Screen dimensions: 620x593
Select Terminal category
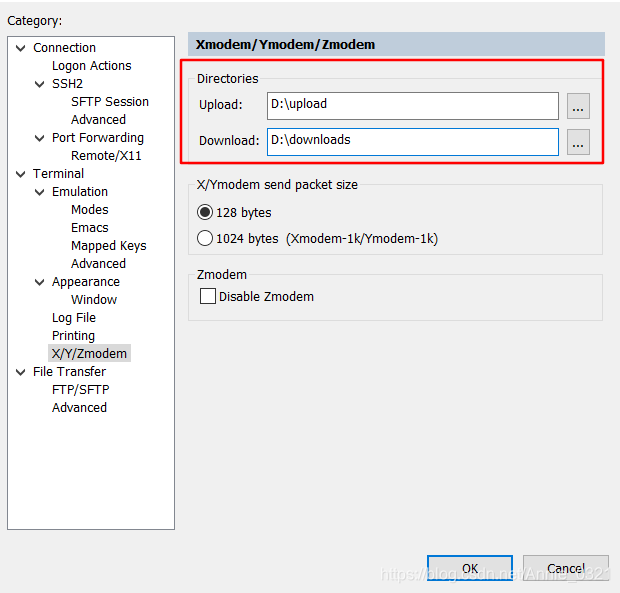59,174
